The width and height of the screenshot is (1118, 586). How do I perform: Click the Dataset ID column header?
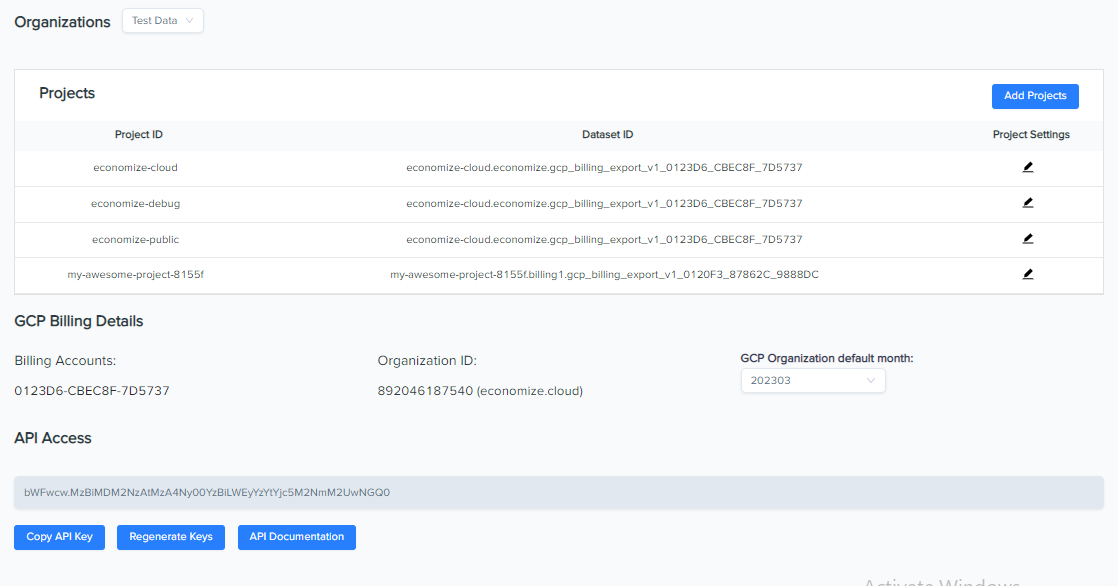607,135
